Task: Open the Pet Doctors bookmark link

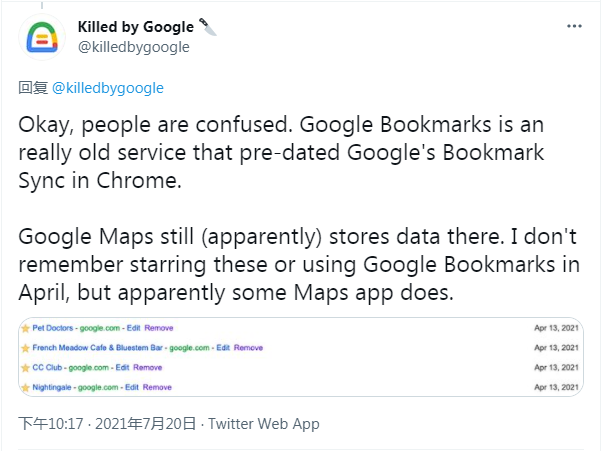Action: [51, 327]
